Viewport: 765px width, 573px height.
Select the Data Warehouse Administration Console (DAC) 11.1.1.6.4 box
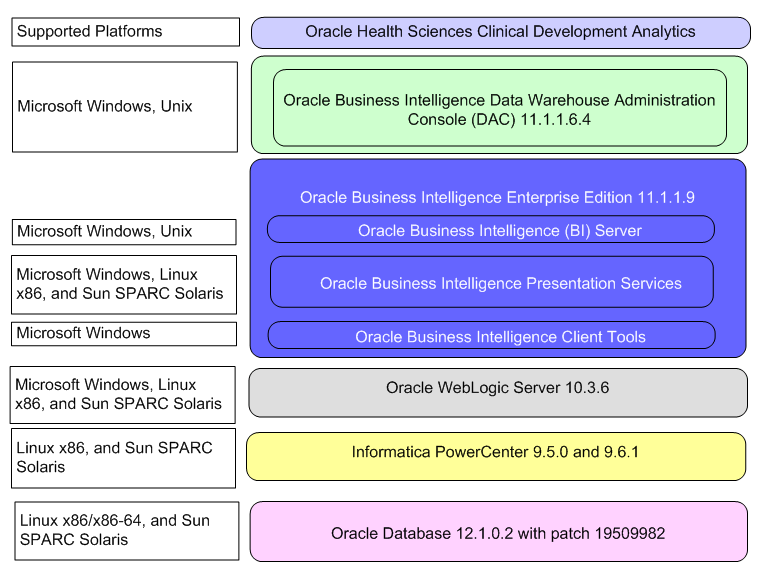pos(500,108)
